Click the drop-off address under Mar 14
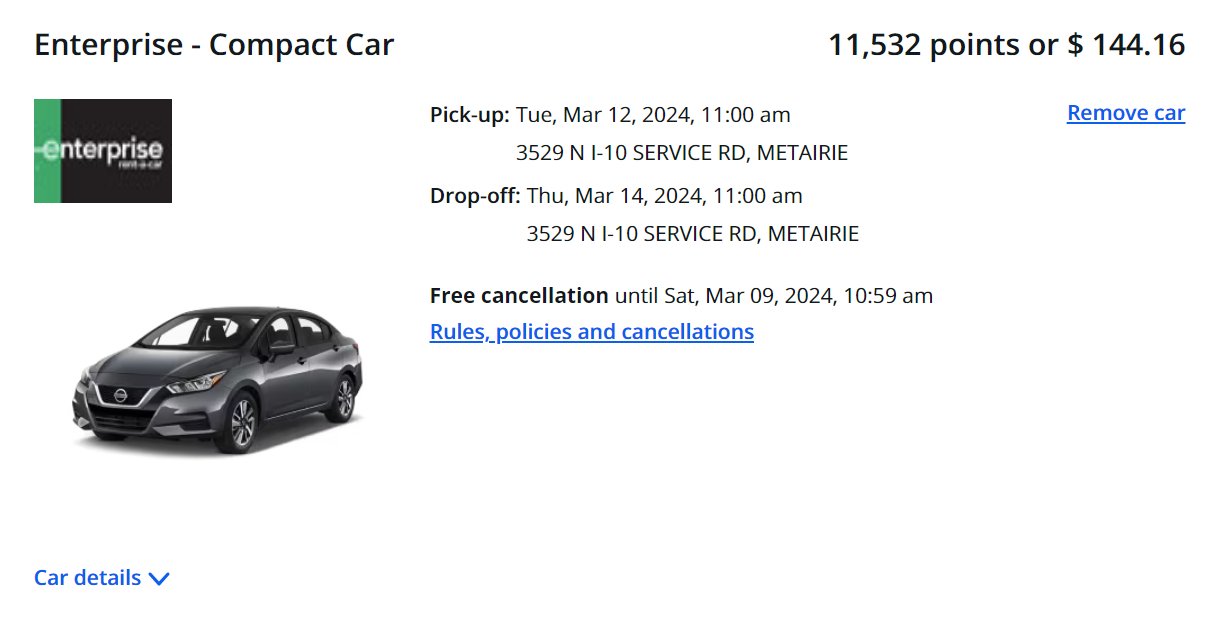 [x=692, y=235]
